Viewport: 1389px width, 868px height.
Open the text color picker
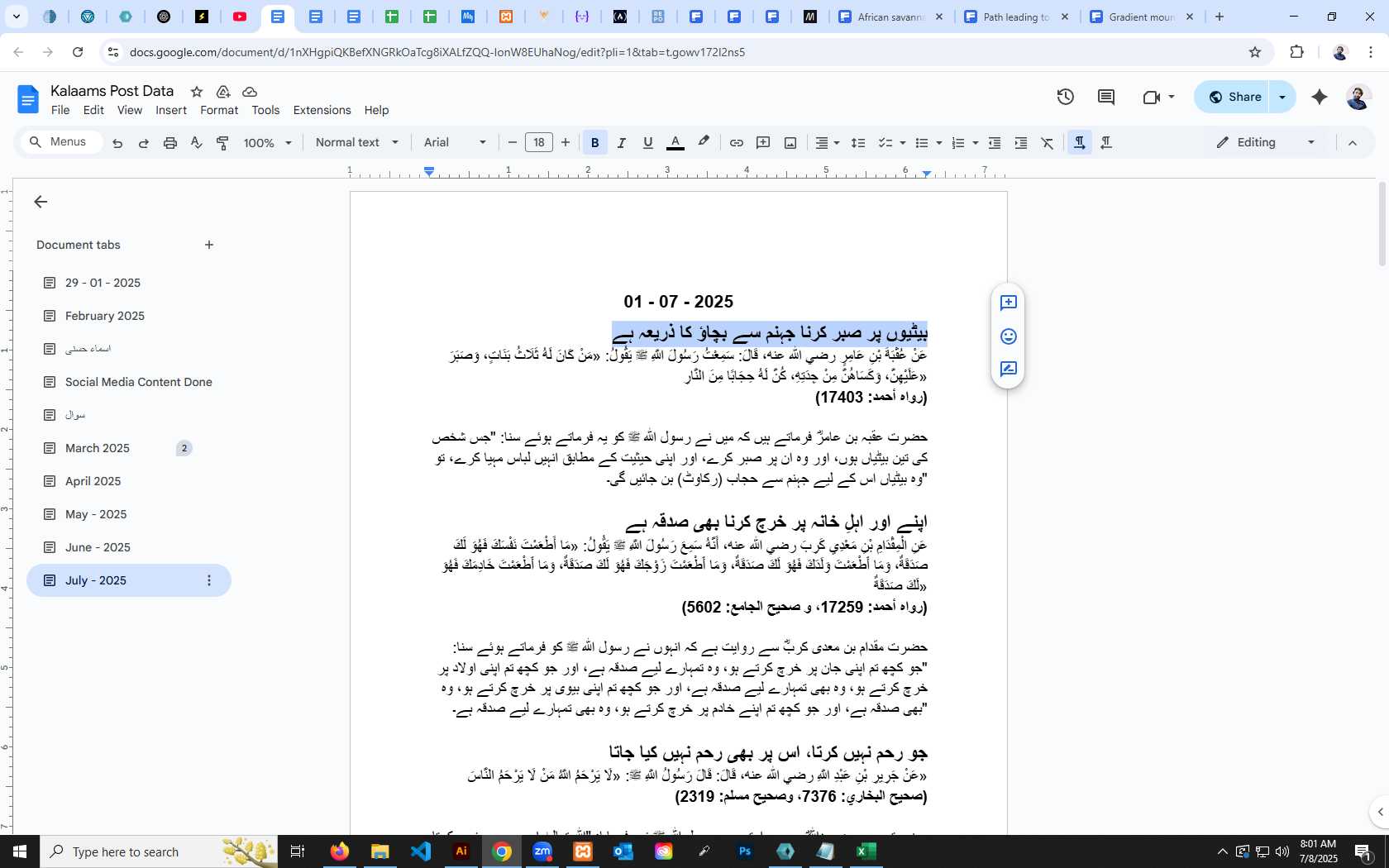[675, 143]
